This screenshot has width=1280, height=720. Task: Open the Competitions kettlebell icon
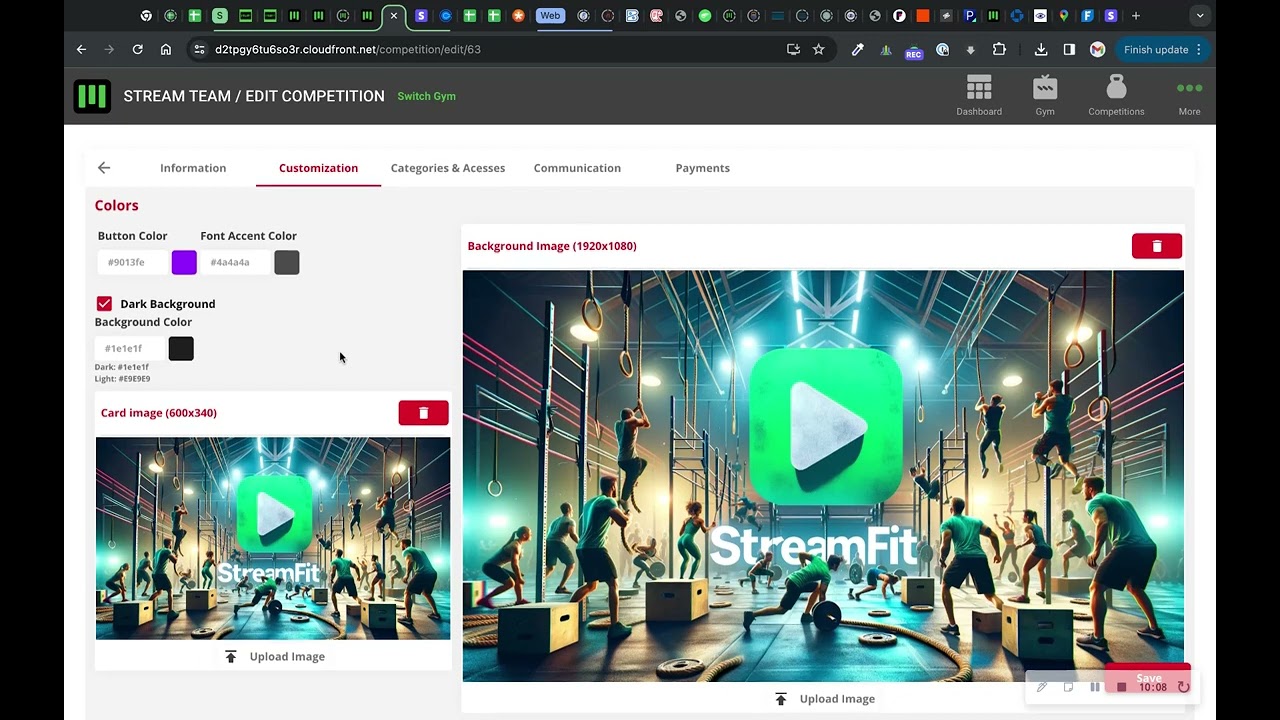click(1116, 88)
